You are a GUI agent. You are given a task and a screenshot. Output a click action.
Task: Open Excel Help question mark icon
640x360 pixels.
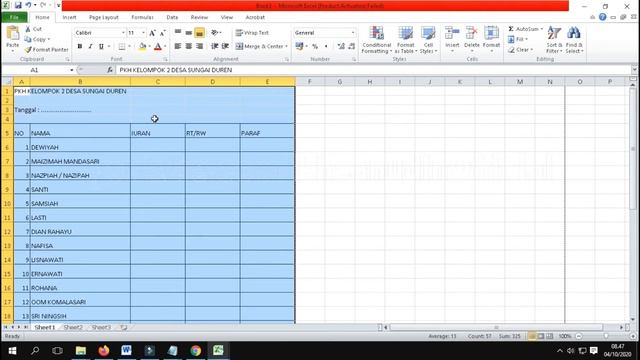pos(602,17)
